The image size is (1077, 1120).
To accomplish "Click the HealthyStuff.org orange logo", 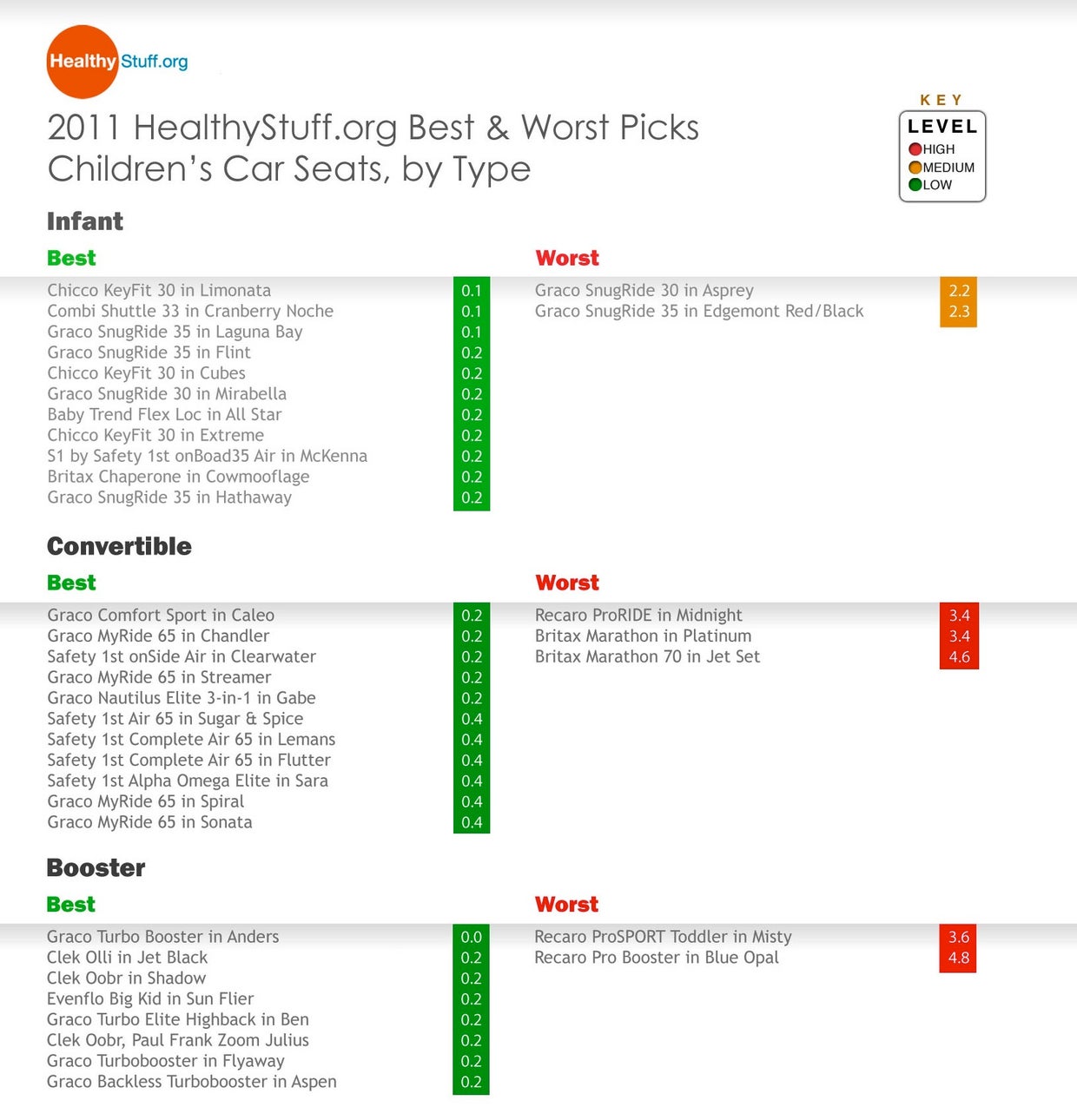I will tap(83, 62).
